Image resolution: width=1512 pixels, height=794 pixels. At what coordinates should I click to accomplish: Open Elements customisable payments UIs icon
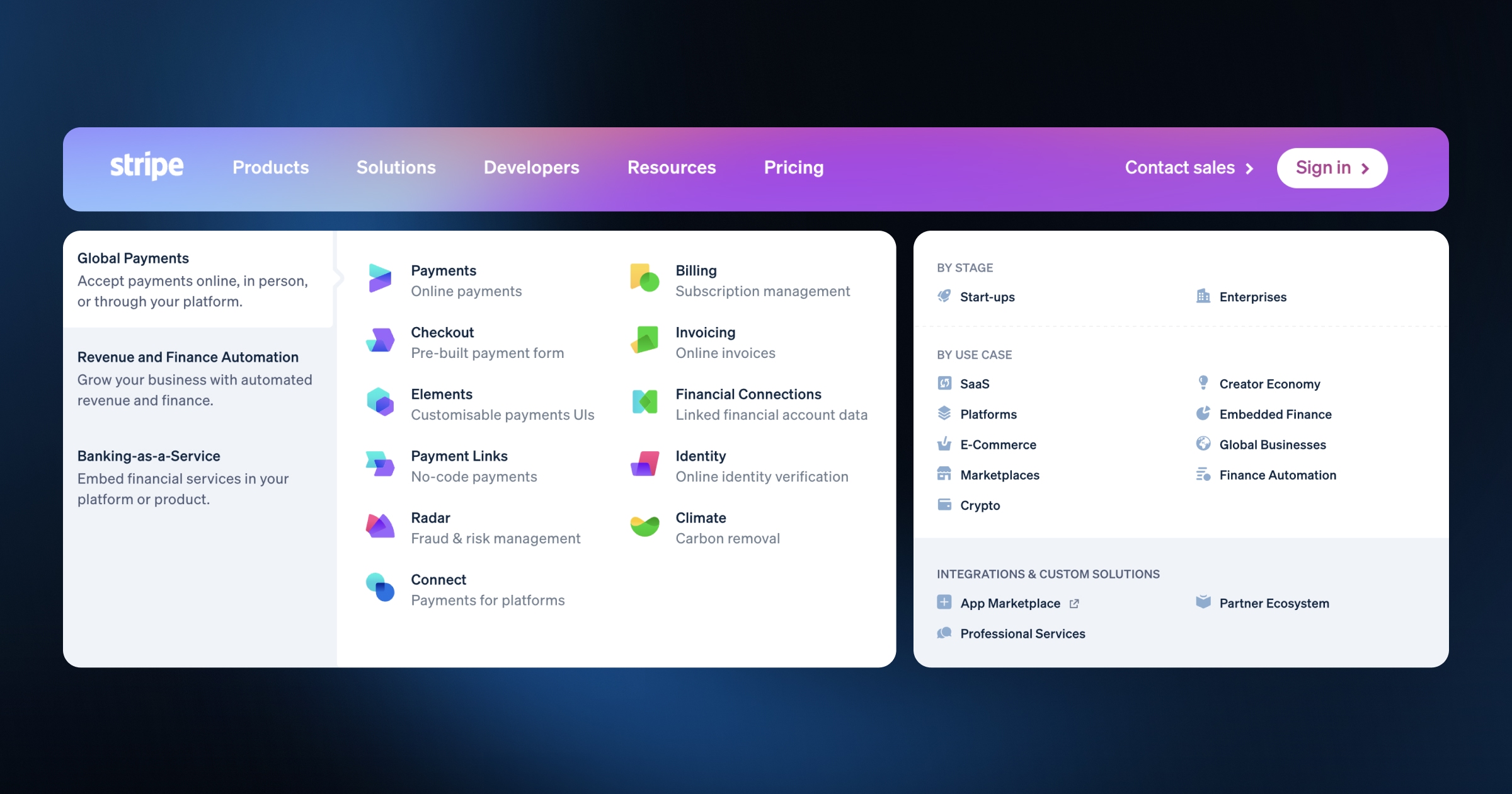[x=380, y=402]
